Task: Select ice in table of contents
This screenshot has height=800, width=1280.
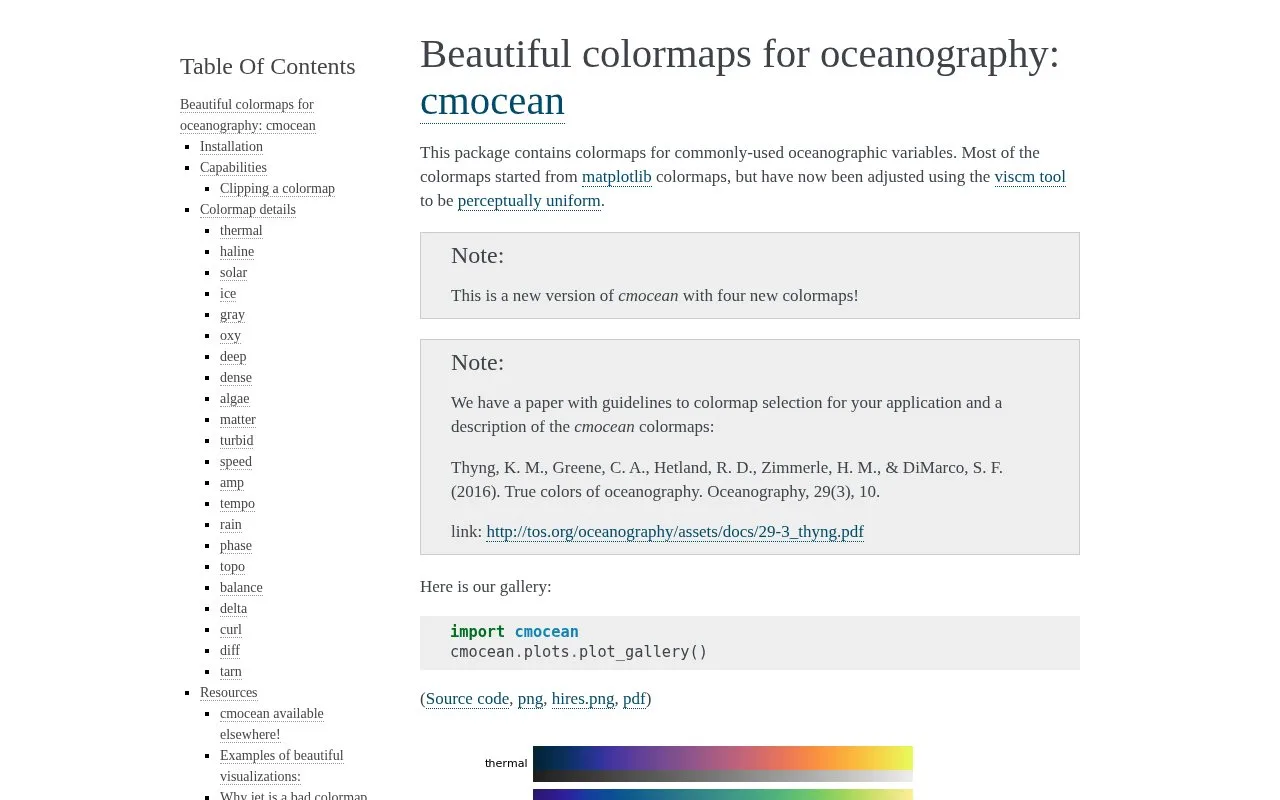Action: [228, 294]
